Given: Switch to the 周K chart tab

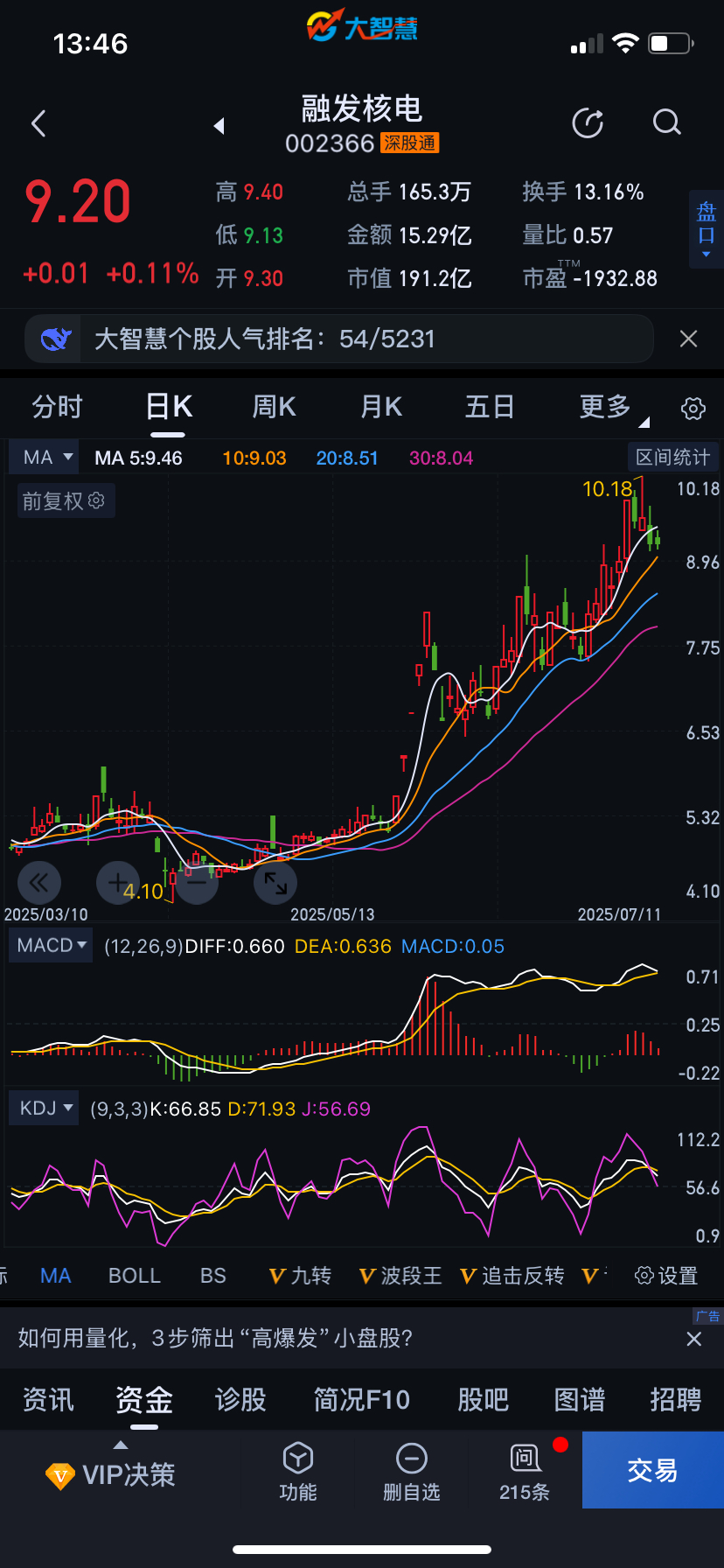Looking at the screenshot, I should (274, 407).
